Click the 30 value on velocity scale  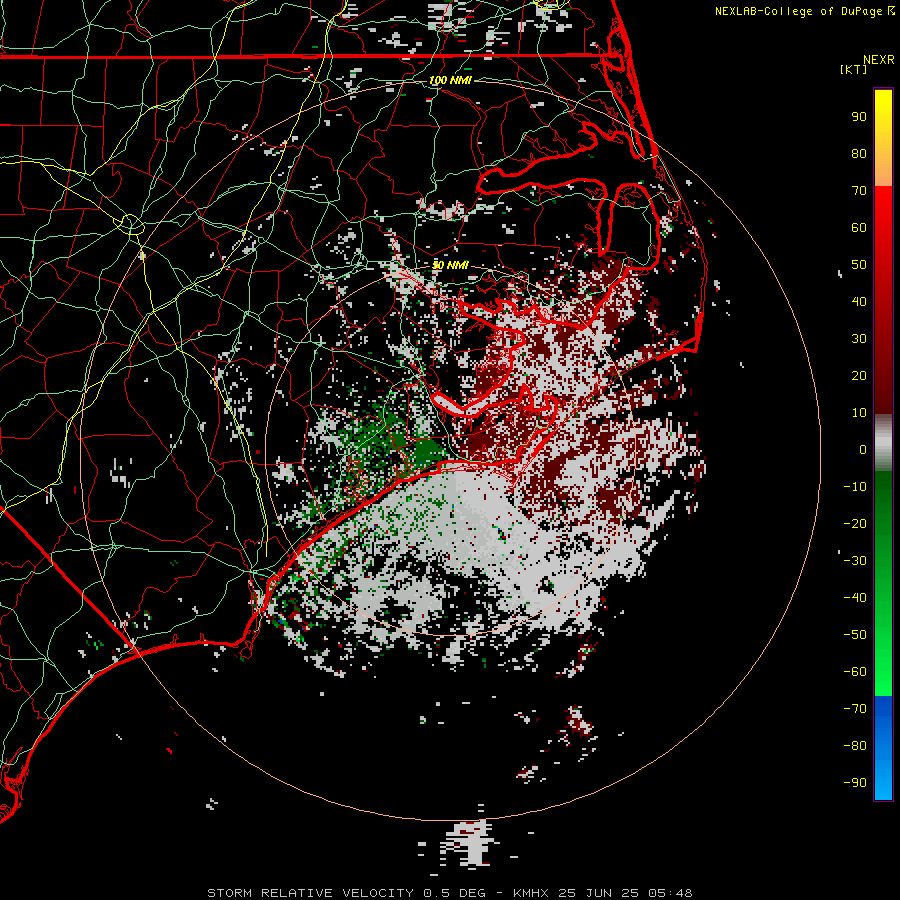click(x=859, y=339)
